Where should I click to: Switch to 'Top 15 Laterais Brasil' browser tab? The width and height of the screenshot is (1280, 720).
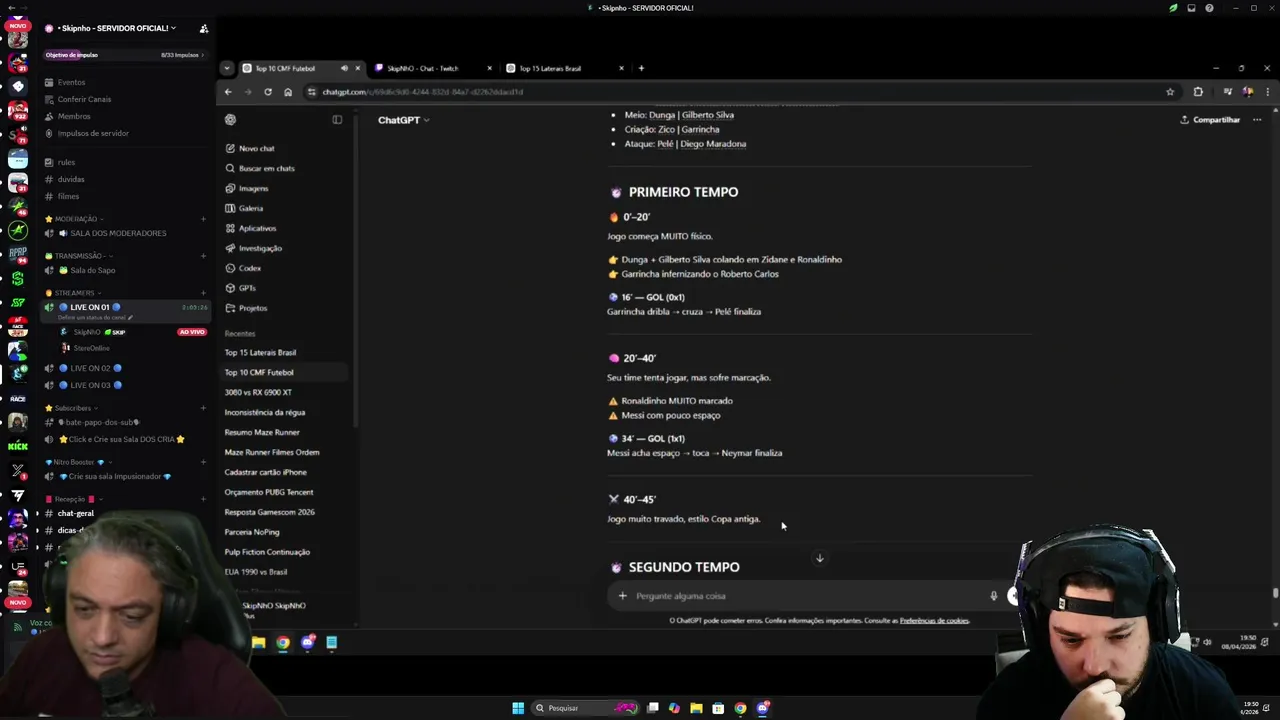point(564,68)
